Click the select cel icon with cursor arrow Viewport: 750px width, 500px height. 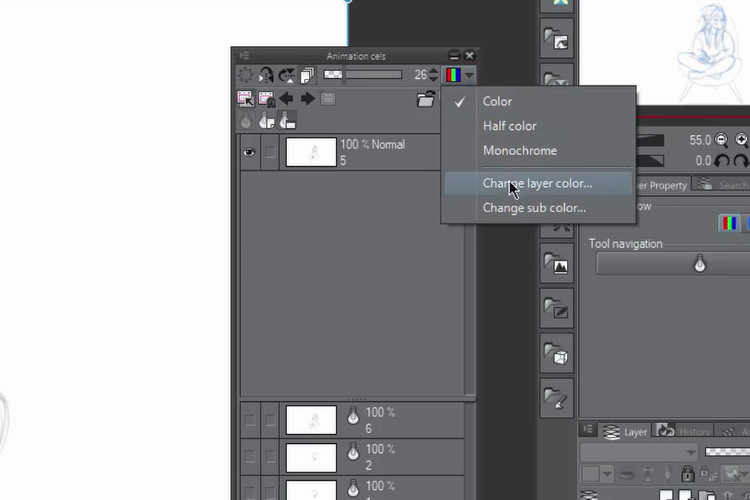tap(245, 99)
